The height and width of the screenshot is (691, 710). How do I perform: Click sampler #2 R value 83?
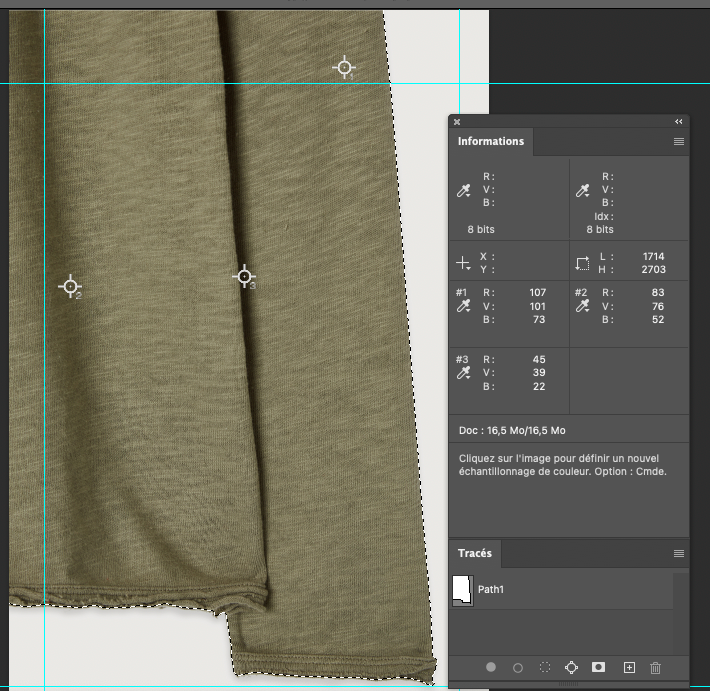[x=658, y=293]
